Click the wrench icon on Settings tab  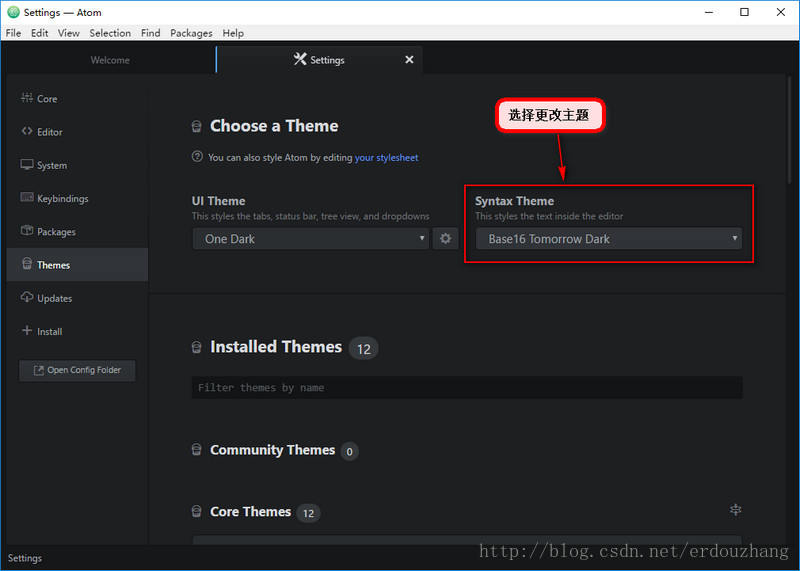pyautogui.click(x=300, y=59)
